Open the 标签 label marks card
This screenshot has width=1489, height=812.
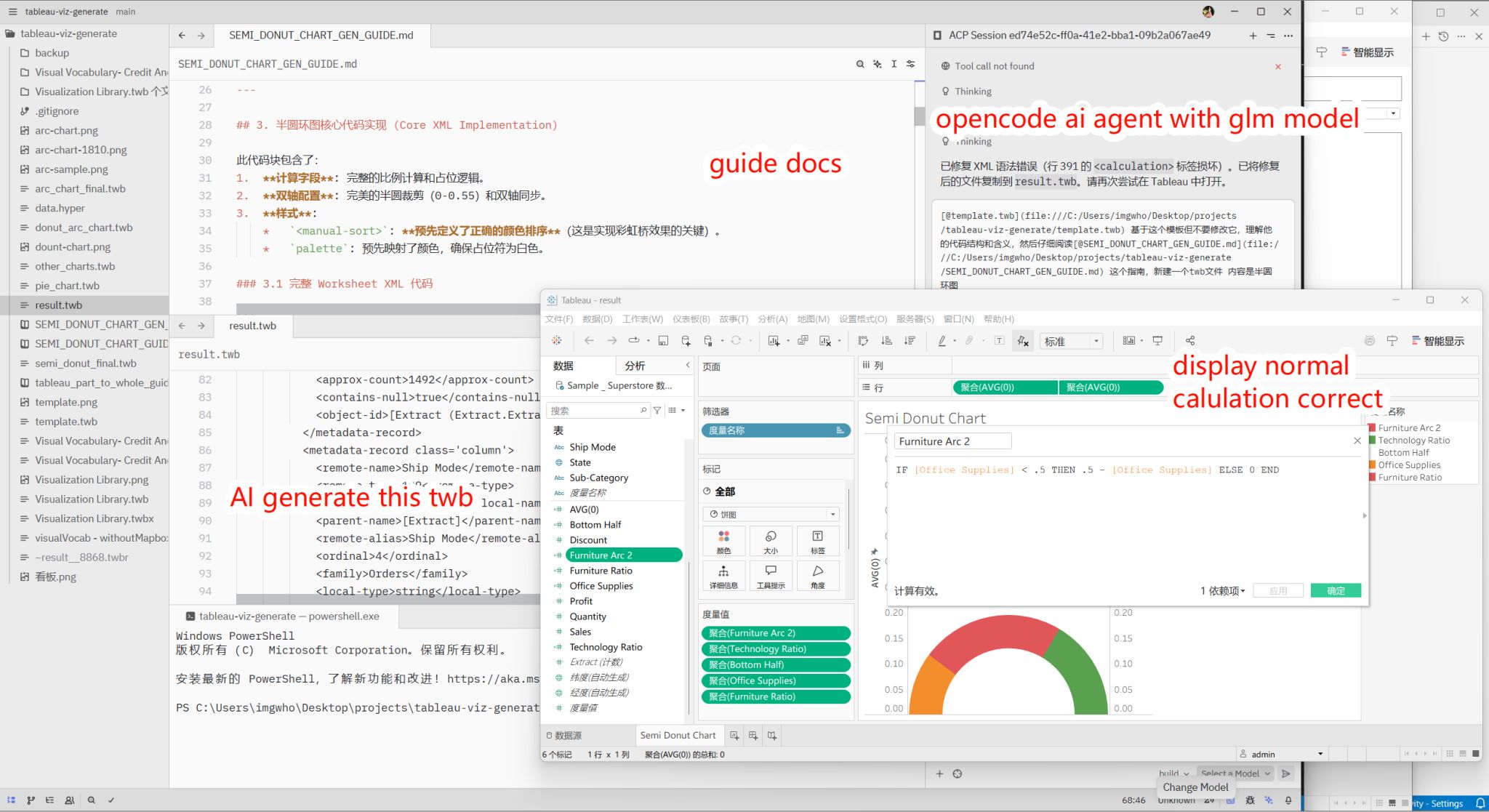point(818,542)
